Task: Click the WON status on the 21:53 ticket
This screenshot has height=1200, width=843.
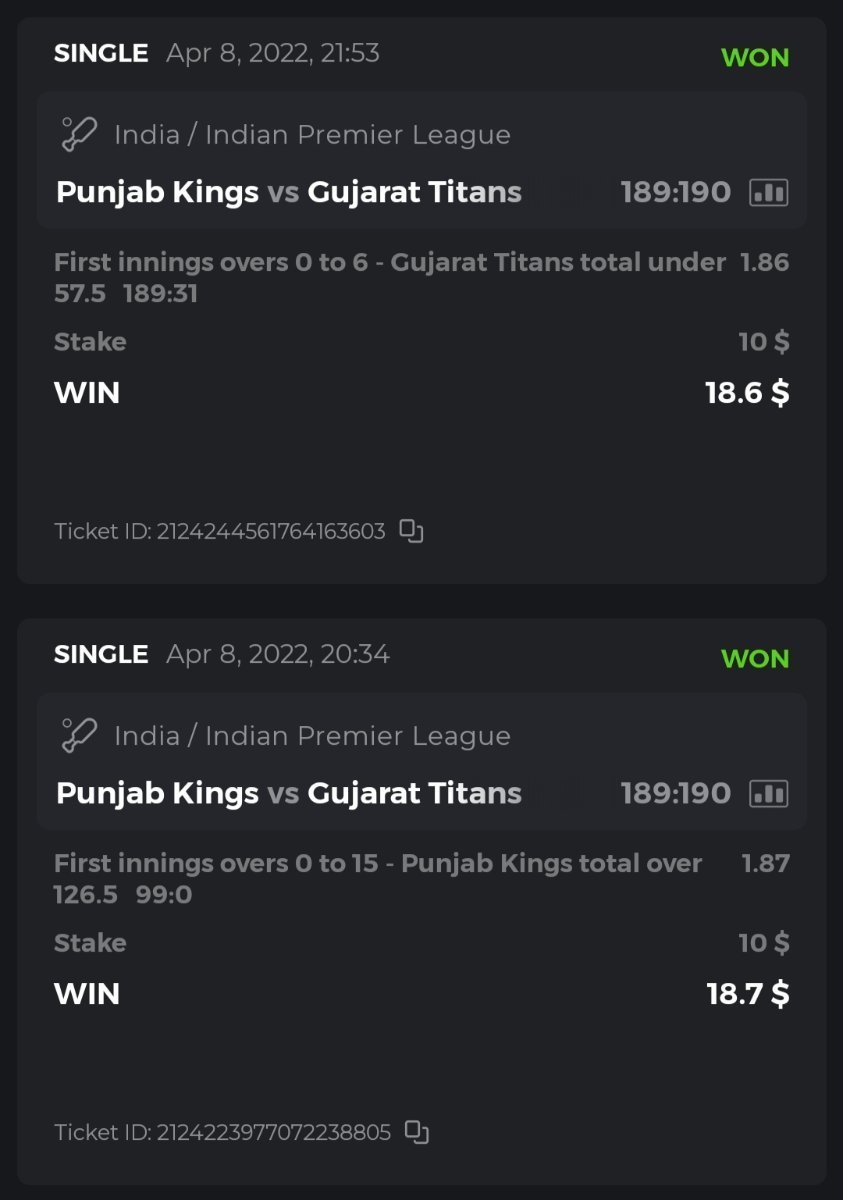Action: (755, 58)
